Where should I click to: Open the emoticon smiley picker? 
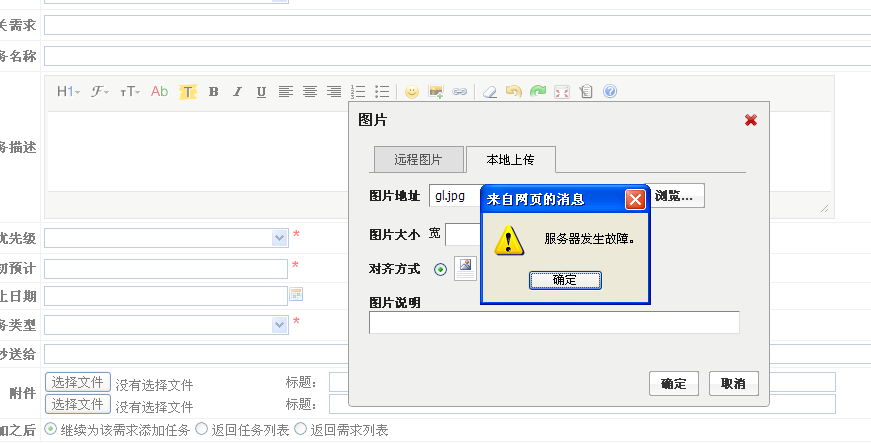tap(412, 92)
